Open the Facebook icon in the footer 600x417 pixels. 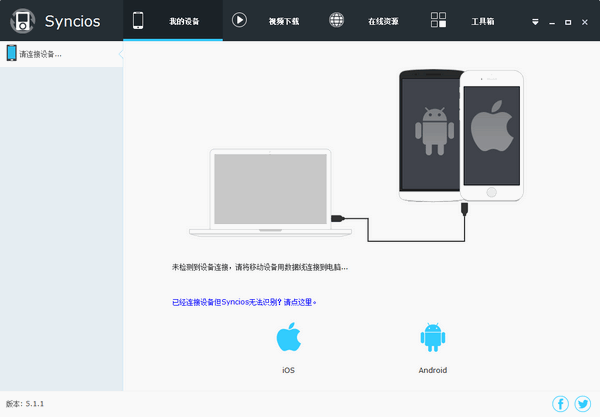pos(560,404)
